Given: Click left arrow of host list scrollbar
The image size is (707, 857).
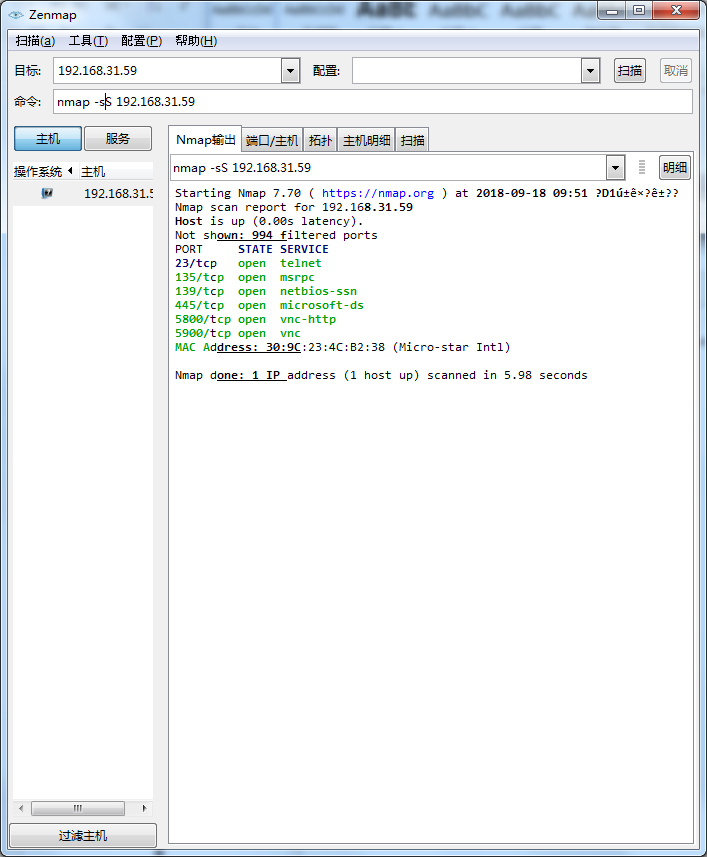Looking at the screenshot, I should point(21,808).
